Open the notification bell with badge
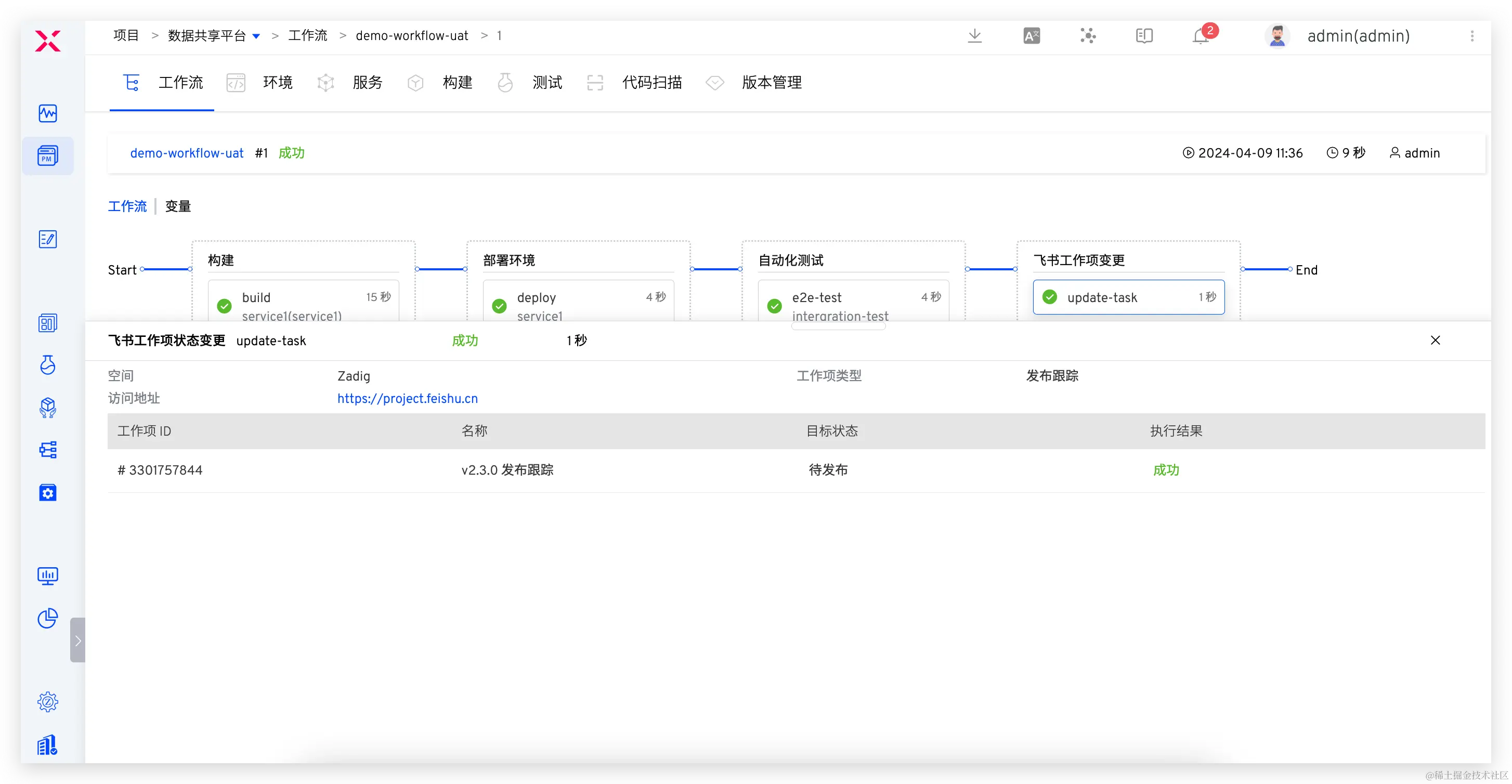Image resolution: width=1512 pixels, height=784 pixels. (x=1201, y=36)
